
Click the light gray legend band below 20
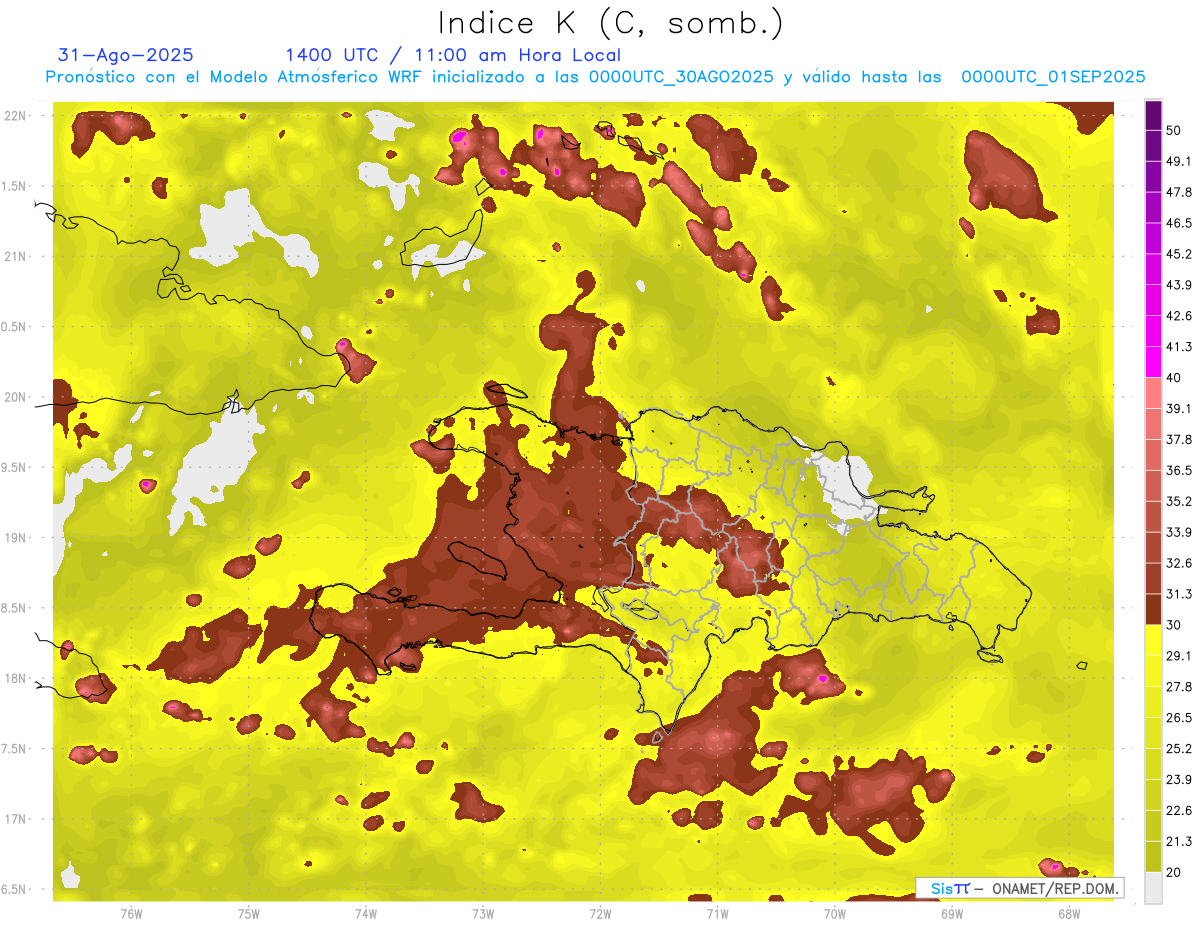tap(1153, 888)
